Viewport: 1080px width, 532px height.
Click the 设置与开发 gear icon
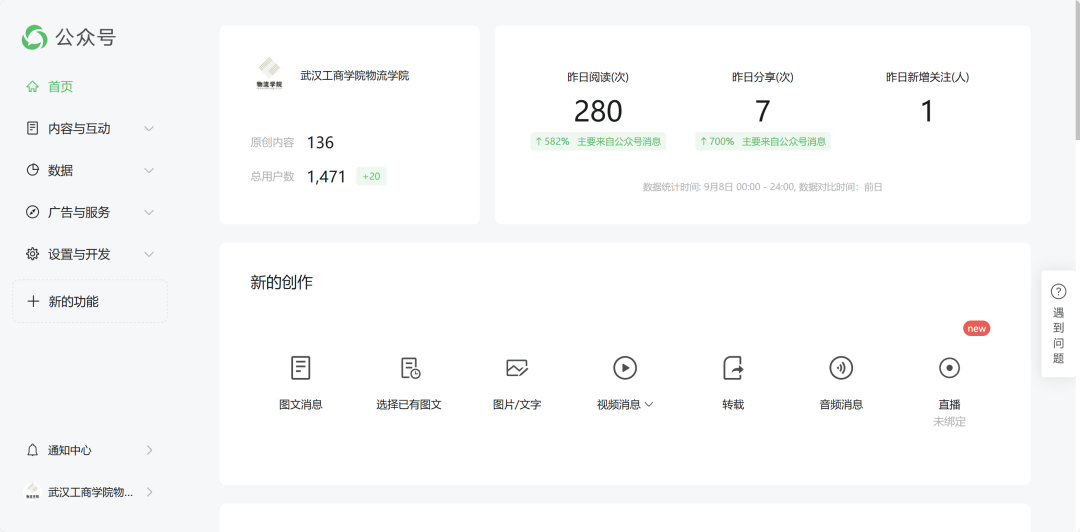click(32, 254)
